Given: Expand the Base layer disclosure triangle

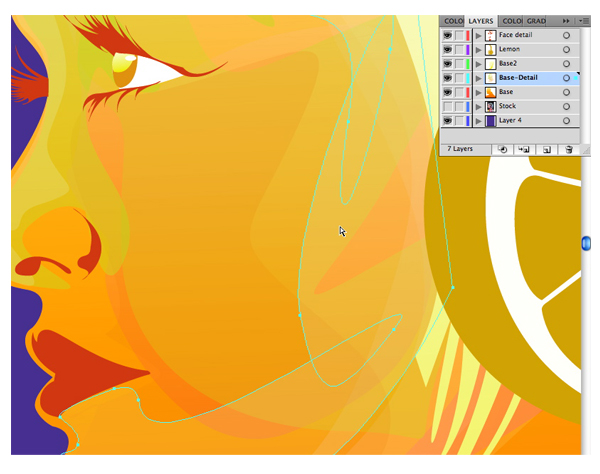Looking at the screenshot, I should (478, 92).
